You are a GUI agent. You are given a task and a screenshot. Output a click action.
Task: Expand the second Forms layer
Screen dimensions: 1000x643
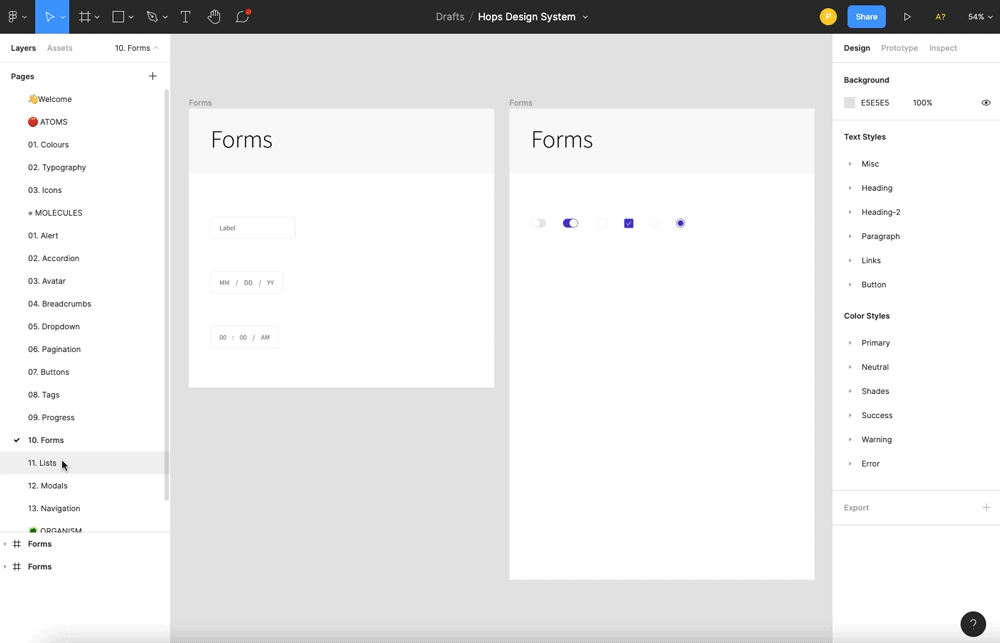coord(5,566)
